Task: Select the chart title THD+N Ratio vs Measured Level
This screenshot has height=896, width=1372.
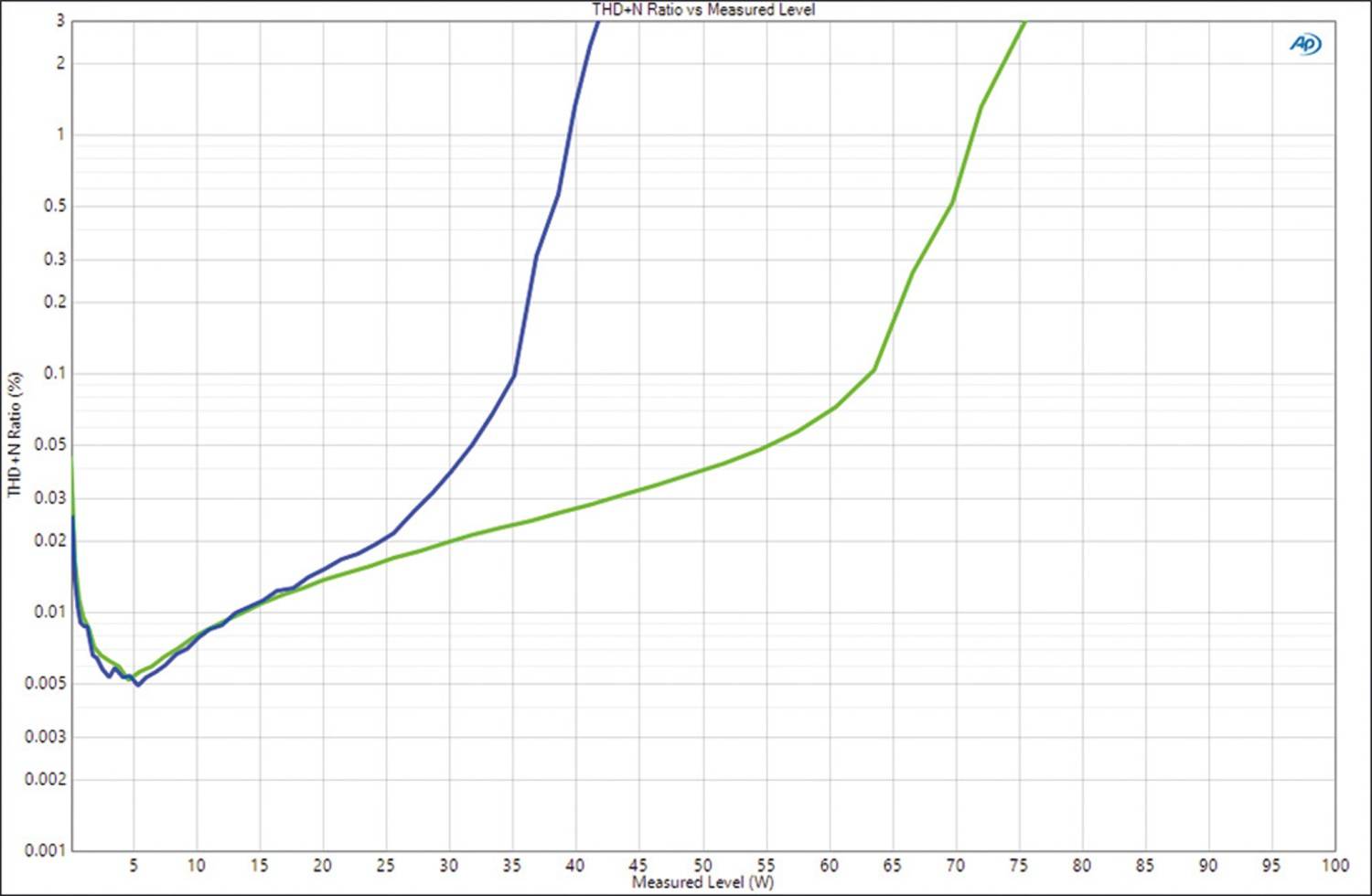Action: [x=702, y=10]
